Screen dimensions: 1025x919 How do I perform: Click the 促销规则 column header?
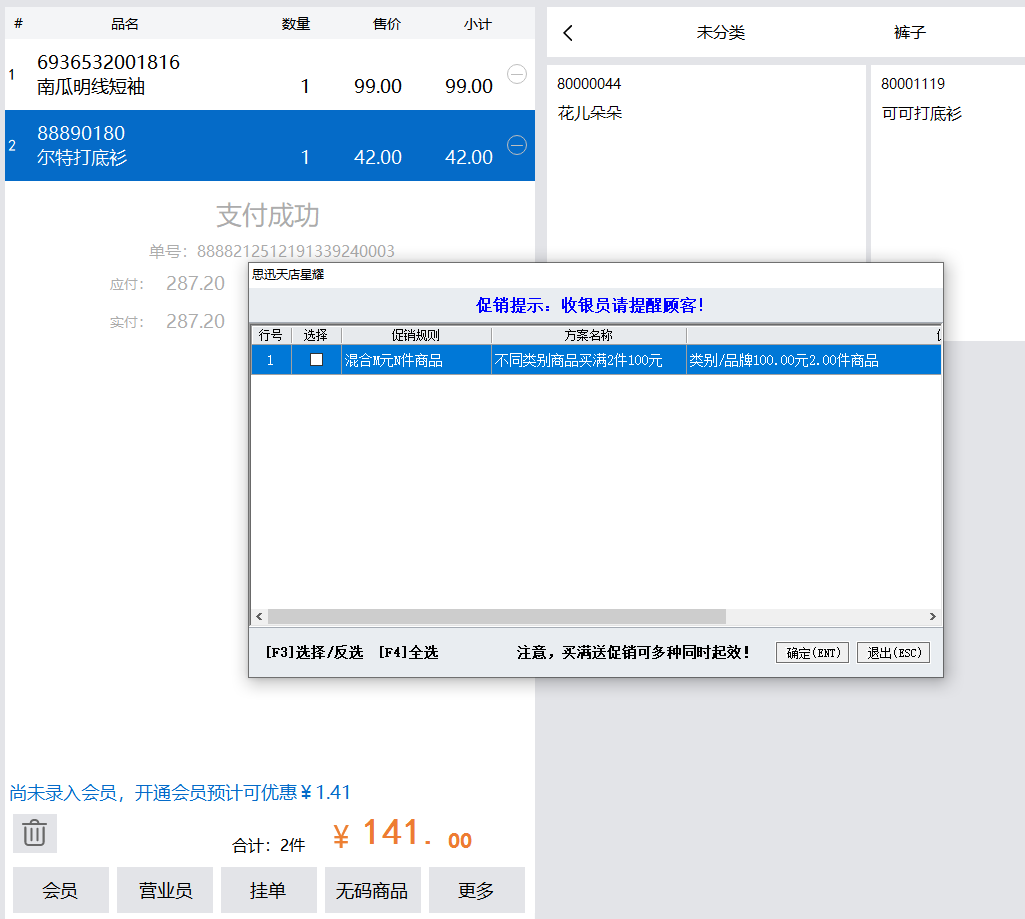[x=416, y=336]
